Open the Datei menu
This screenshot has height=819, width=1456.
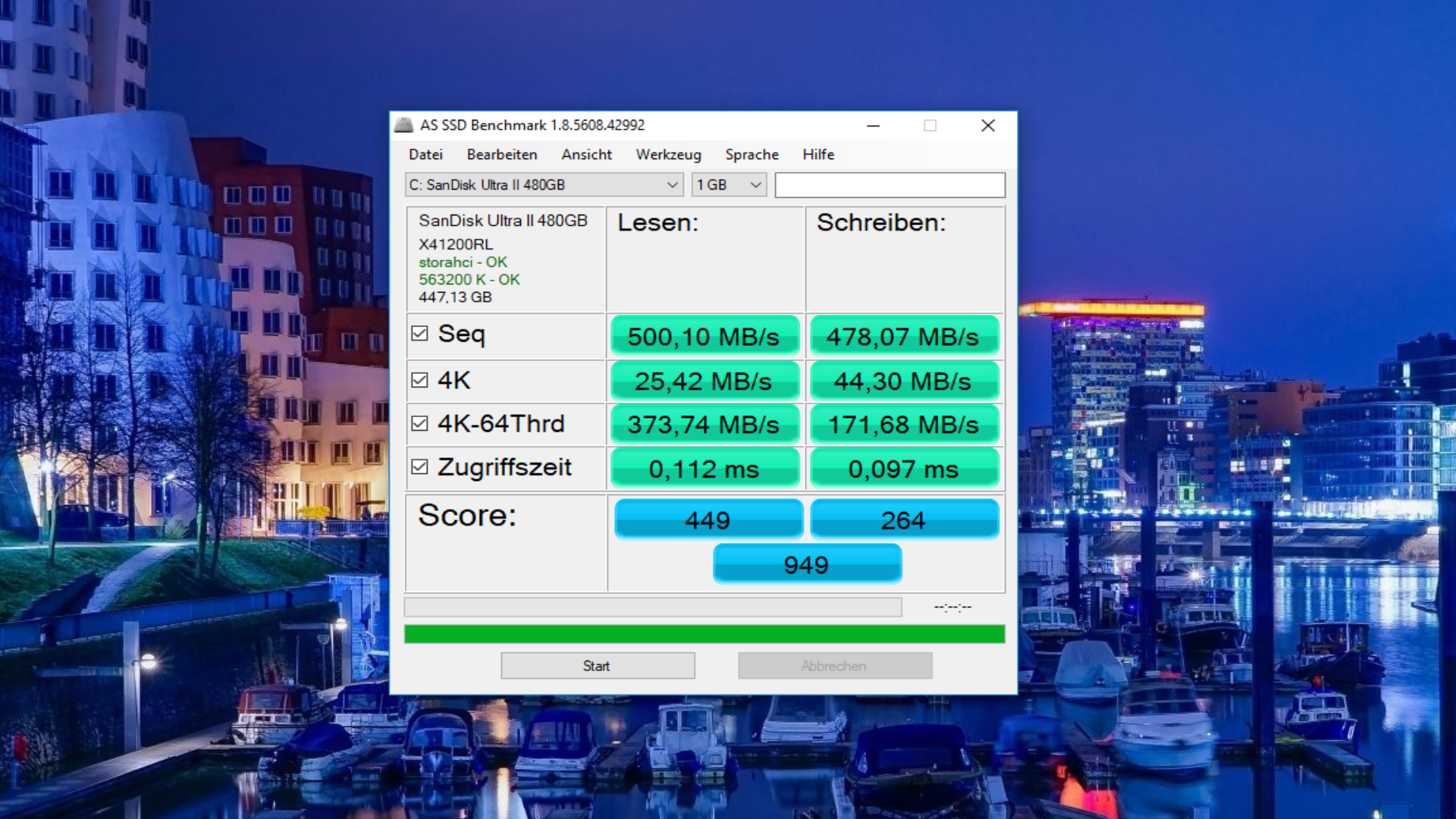coord(425,155)
